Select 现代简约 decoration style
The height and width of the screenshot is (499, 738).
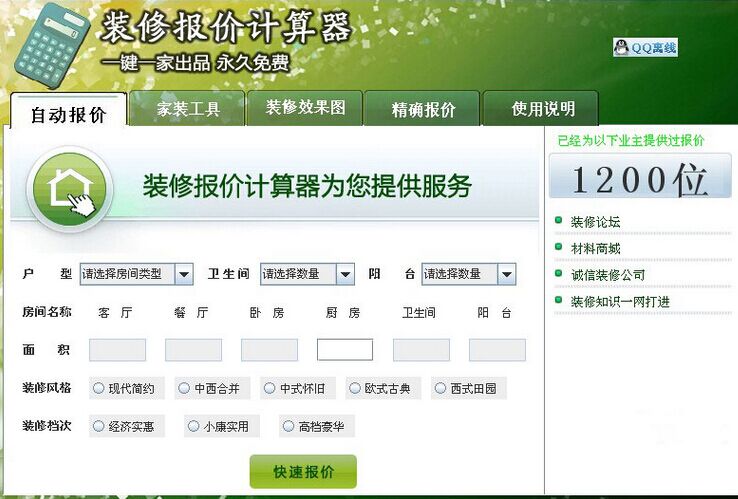click(x=98, y=388)
